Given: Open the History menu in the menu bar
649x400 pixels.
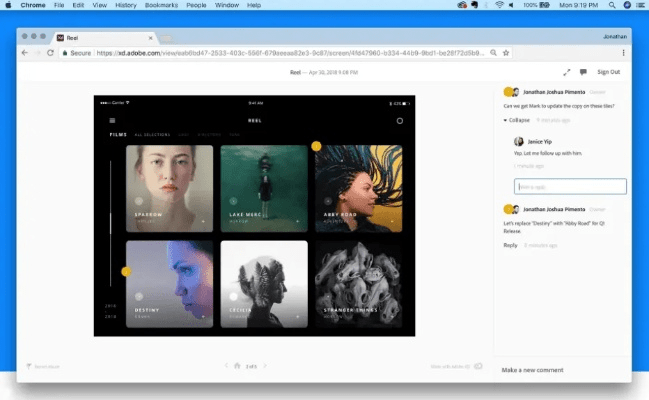Looking at the screenshot, I should (x=126, y=5).
